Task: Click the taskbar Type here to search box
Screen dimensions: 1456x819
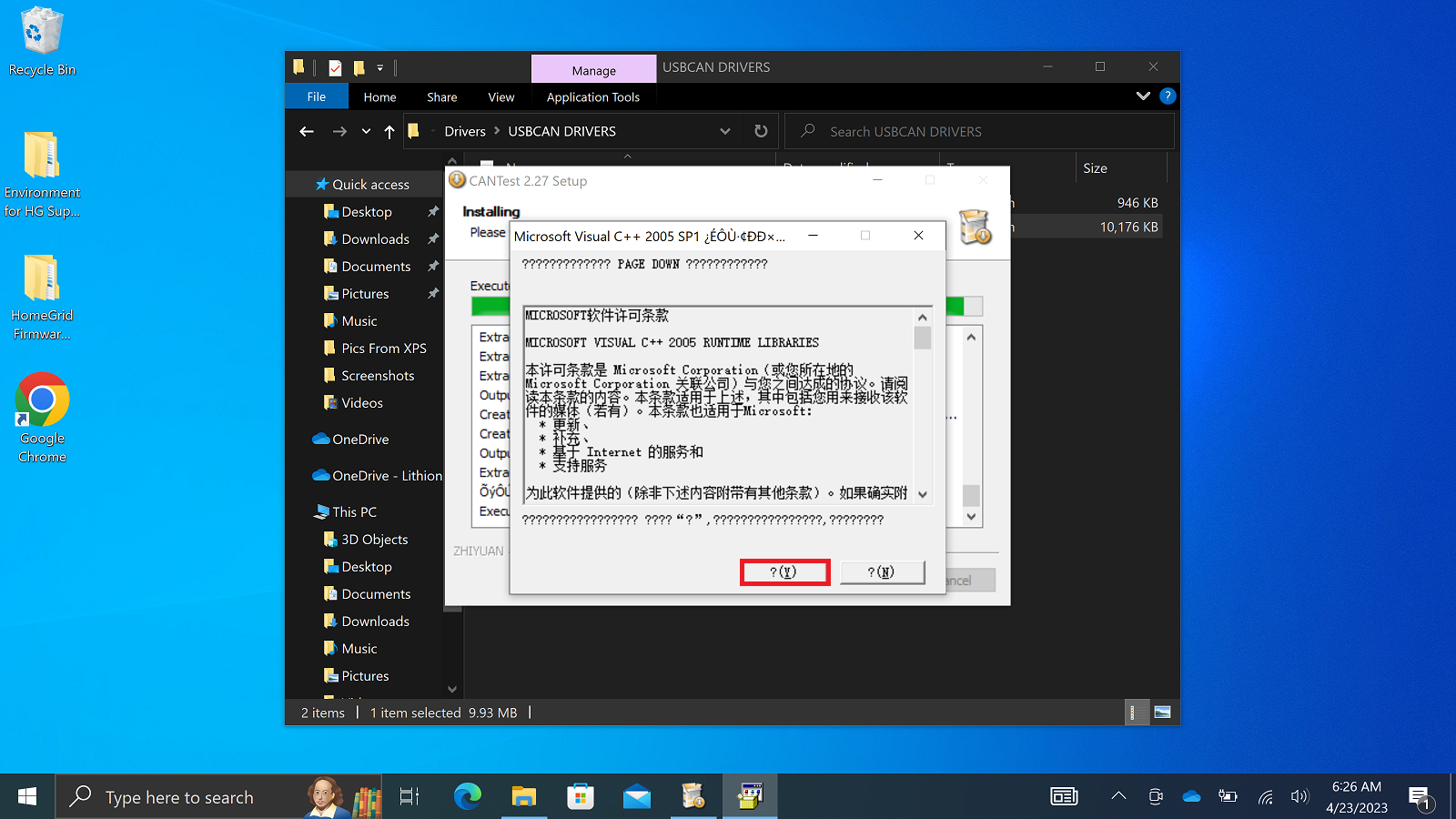Action: pyautogui.click(x=219, y=797)
